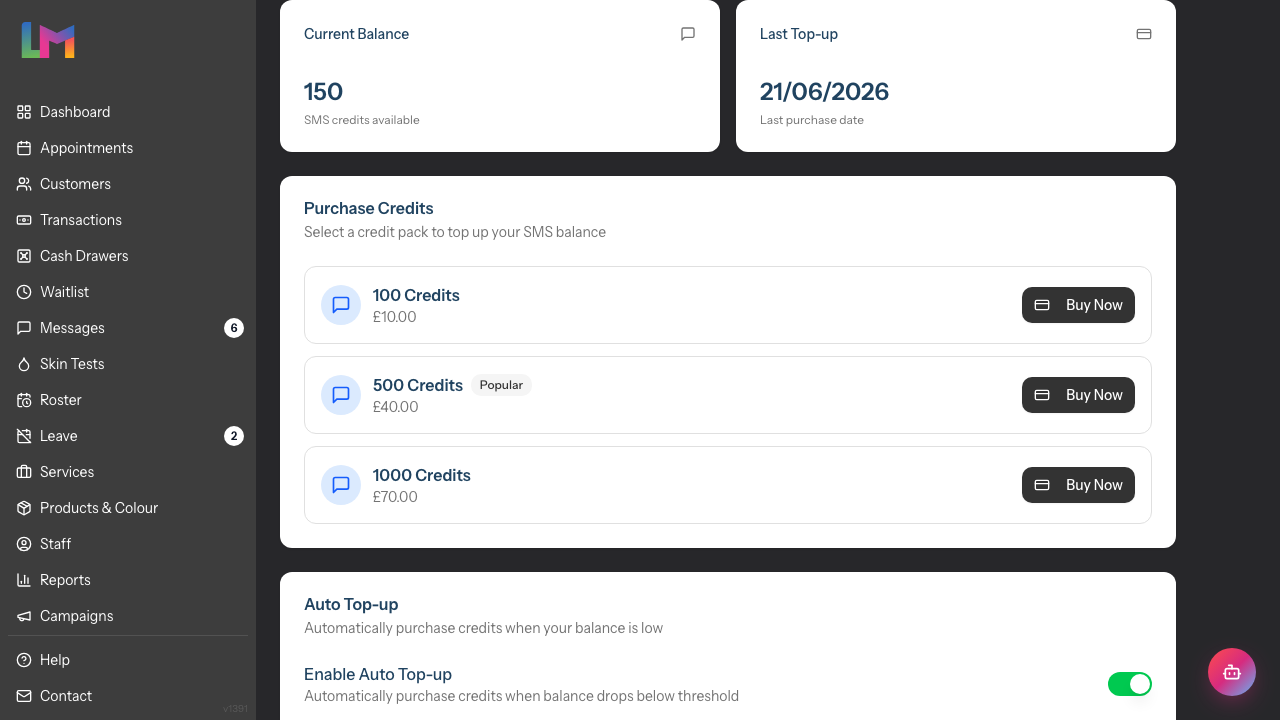Image resolution: width=1280 pixels, height=720 pixels.
Task: Click the 100 Credits chat bubble icon
Action: 341,305
